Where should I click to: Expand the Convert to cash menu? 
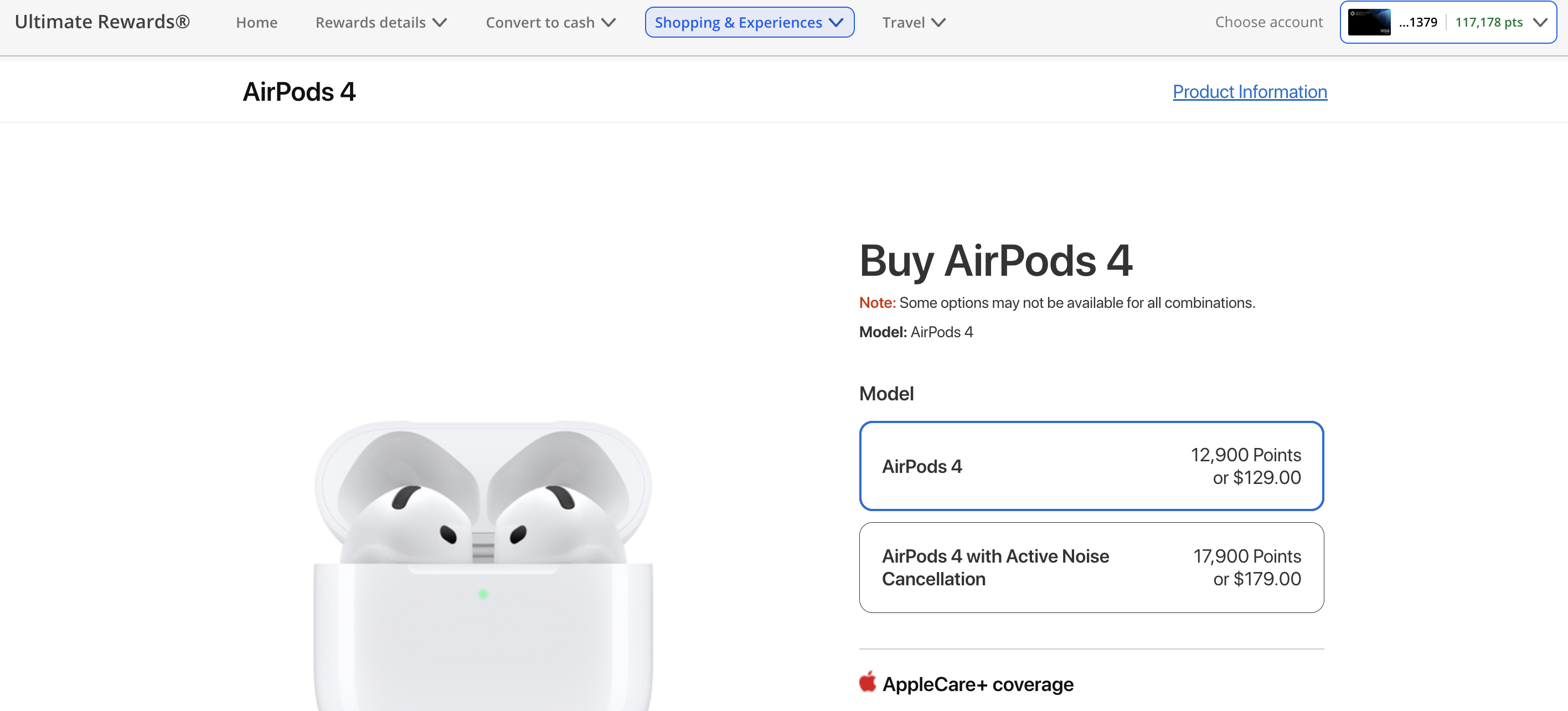coord(550,23)
